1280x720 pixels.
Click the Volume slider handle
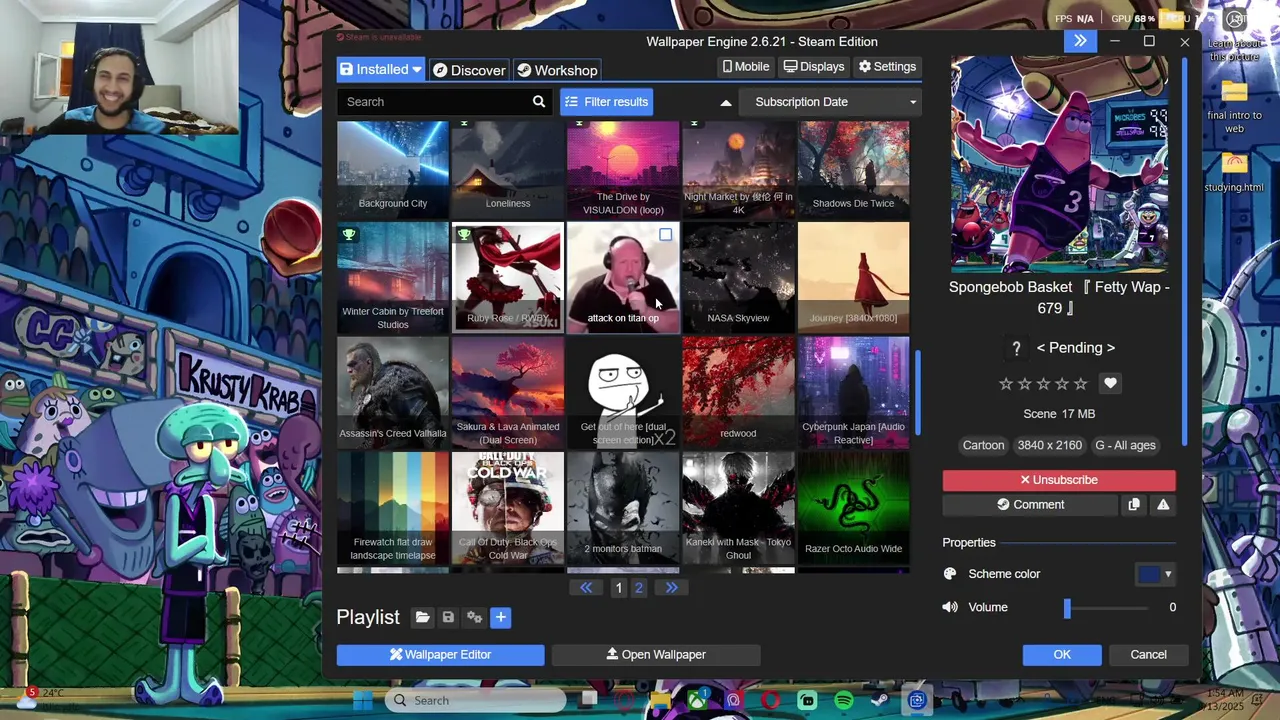(x=1067, y=607)
